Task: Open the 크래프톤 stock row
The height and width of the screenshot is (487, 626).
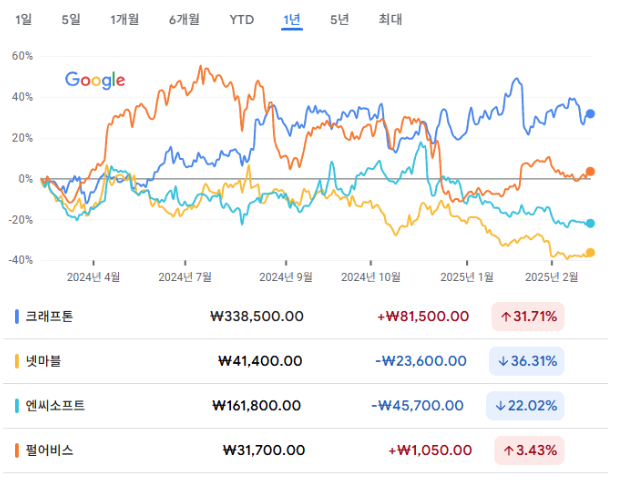Action: 306,317
